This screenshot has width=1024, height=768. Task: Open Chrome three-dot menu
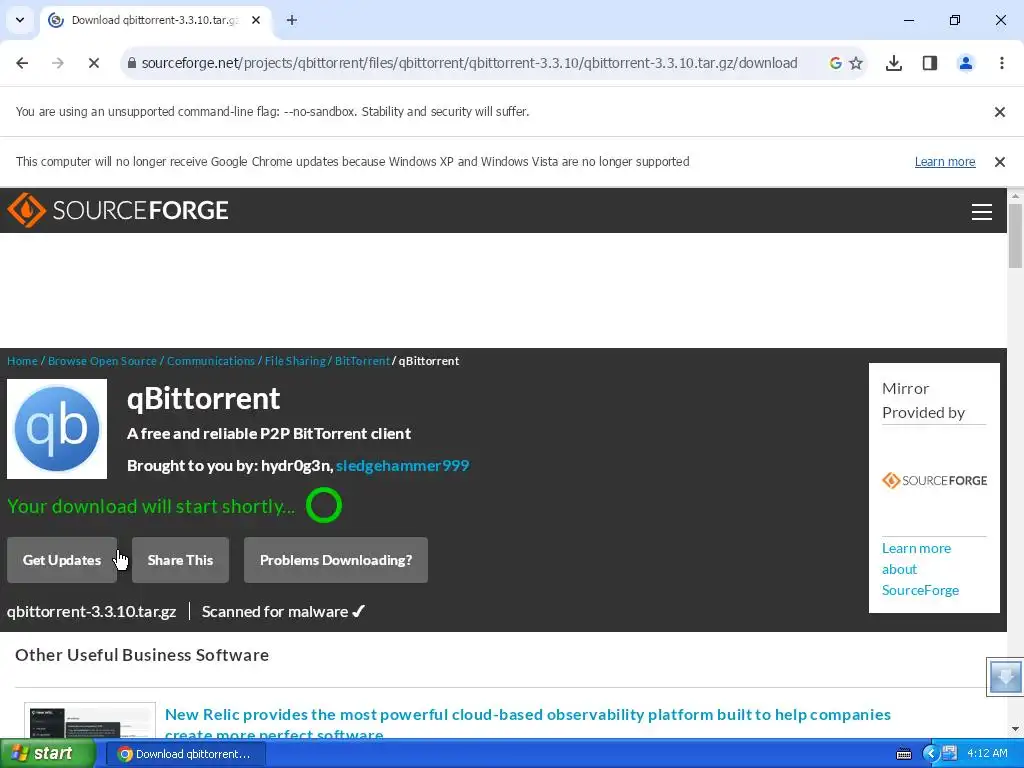[x=1001, y=63]
